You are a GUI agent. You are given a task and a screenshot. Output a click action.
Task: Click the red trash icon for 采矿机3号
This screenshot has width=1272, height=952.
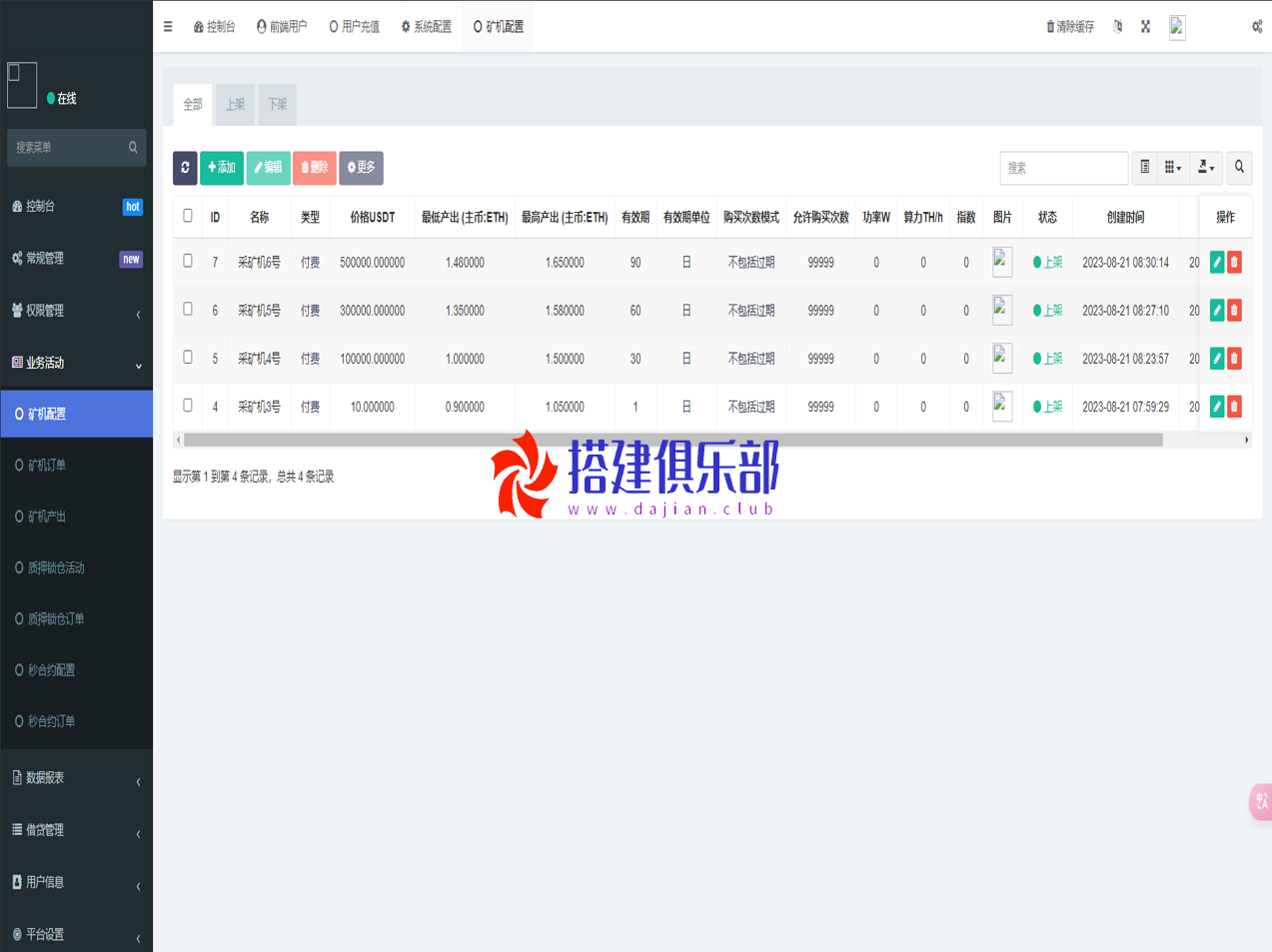(1234, 406)
